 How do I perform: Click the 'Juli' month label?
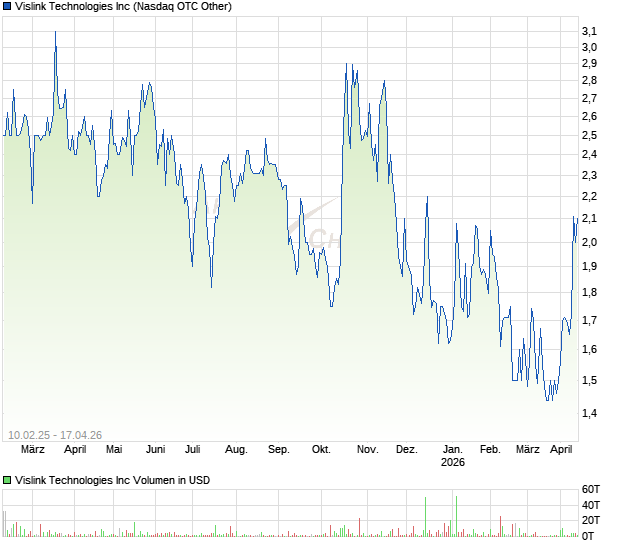[x=193, y=450]
